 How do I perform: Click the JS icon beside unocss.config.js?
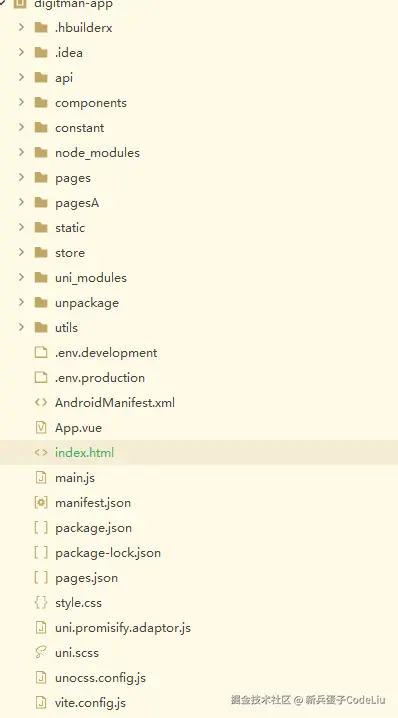(x=41, y=677)
